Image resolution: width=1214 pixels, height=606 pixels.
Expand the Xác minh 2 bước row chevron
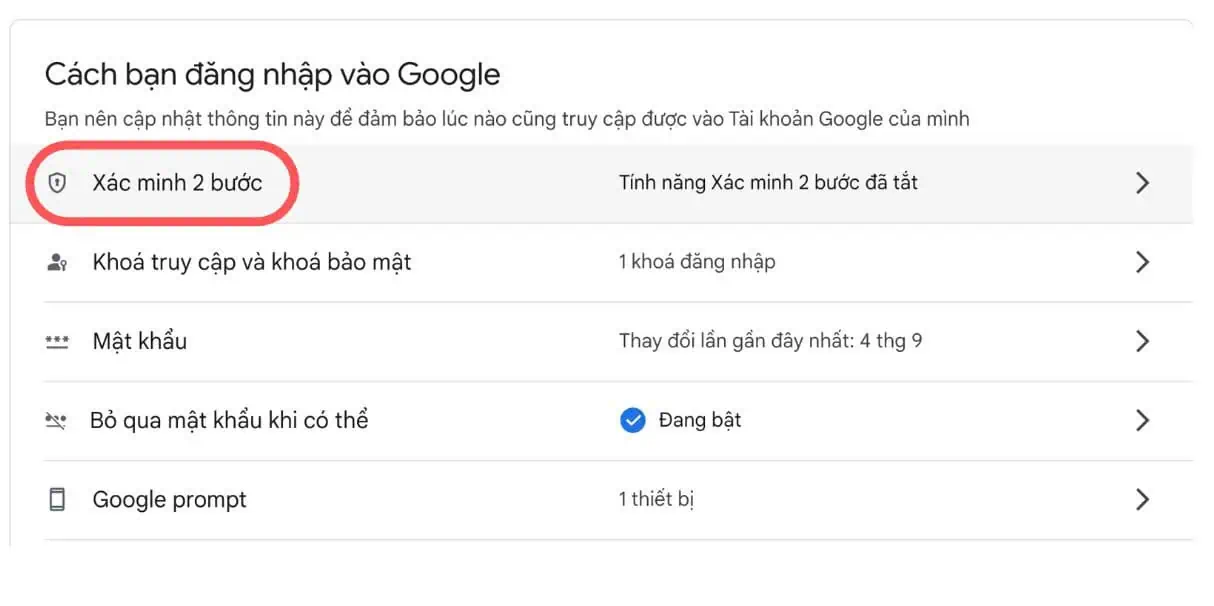coord(1143,183)
